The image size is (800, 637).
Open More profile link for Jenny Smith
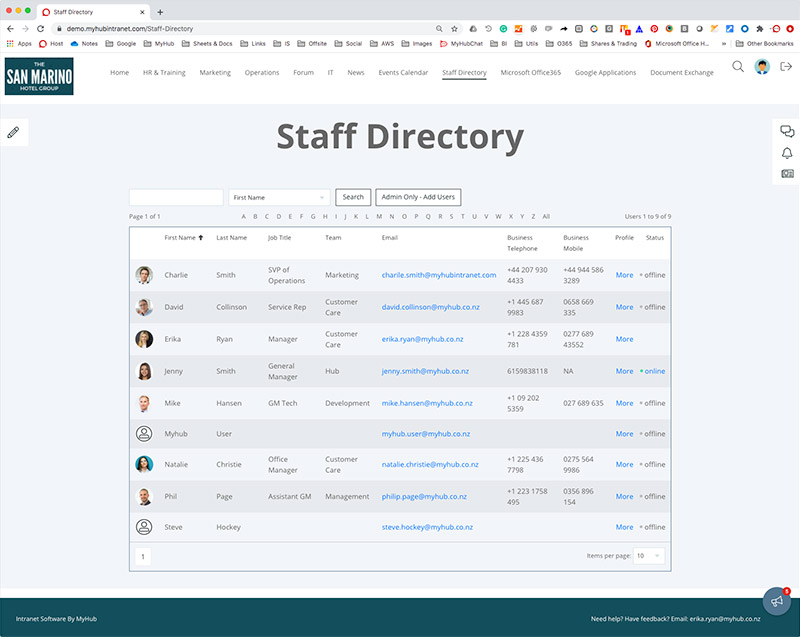pyautogui.click(x=624, y=371)
